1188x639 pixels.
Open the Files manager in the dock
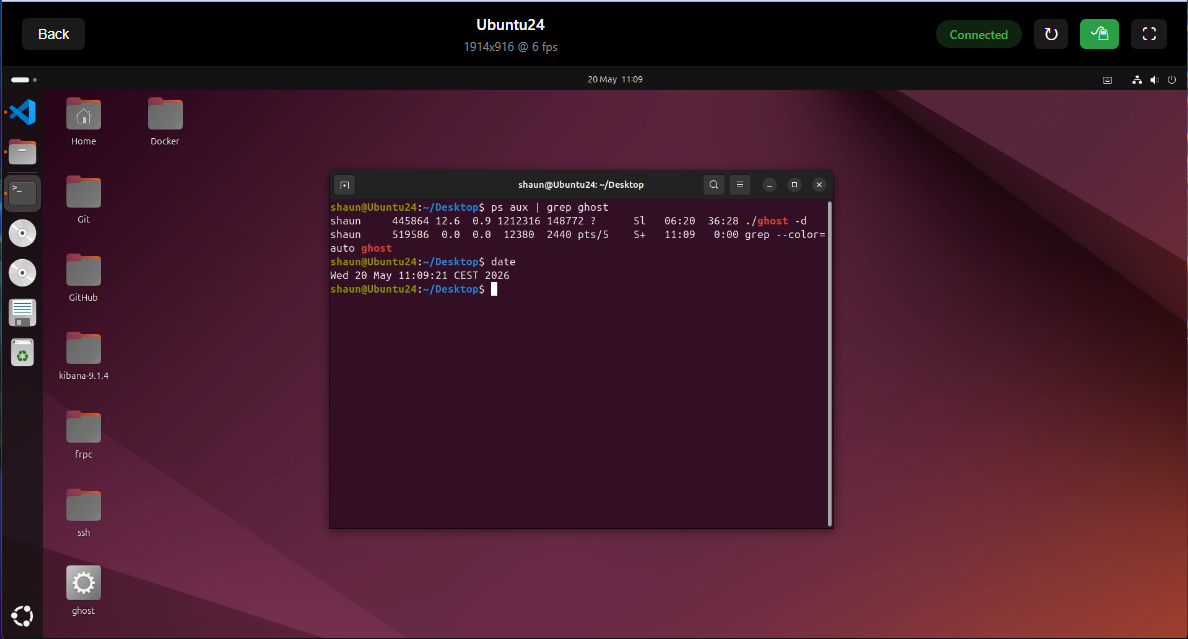point(23,152)
